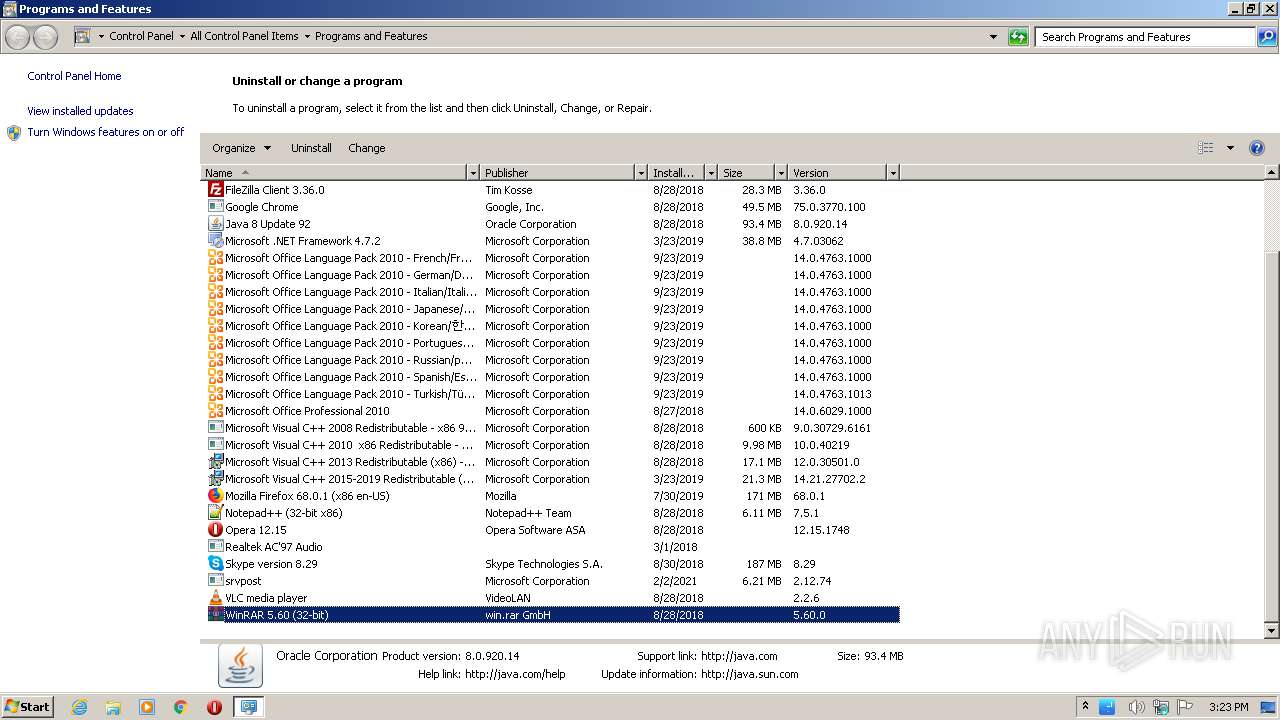Viewport: 1280px width, 720px height.
Task: Expand the Control Panel breadcrumb arrow
Action: (182, 37)
